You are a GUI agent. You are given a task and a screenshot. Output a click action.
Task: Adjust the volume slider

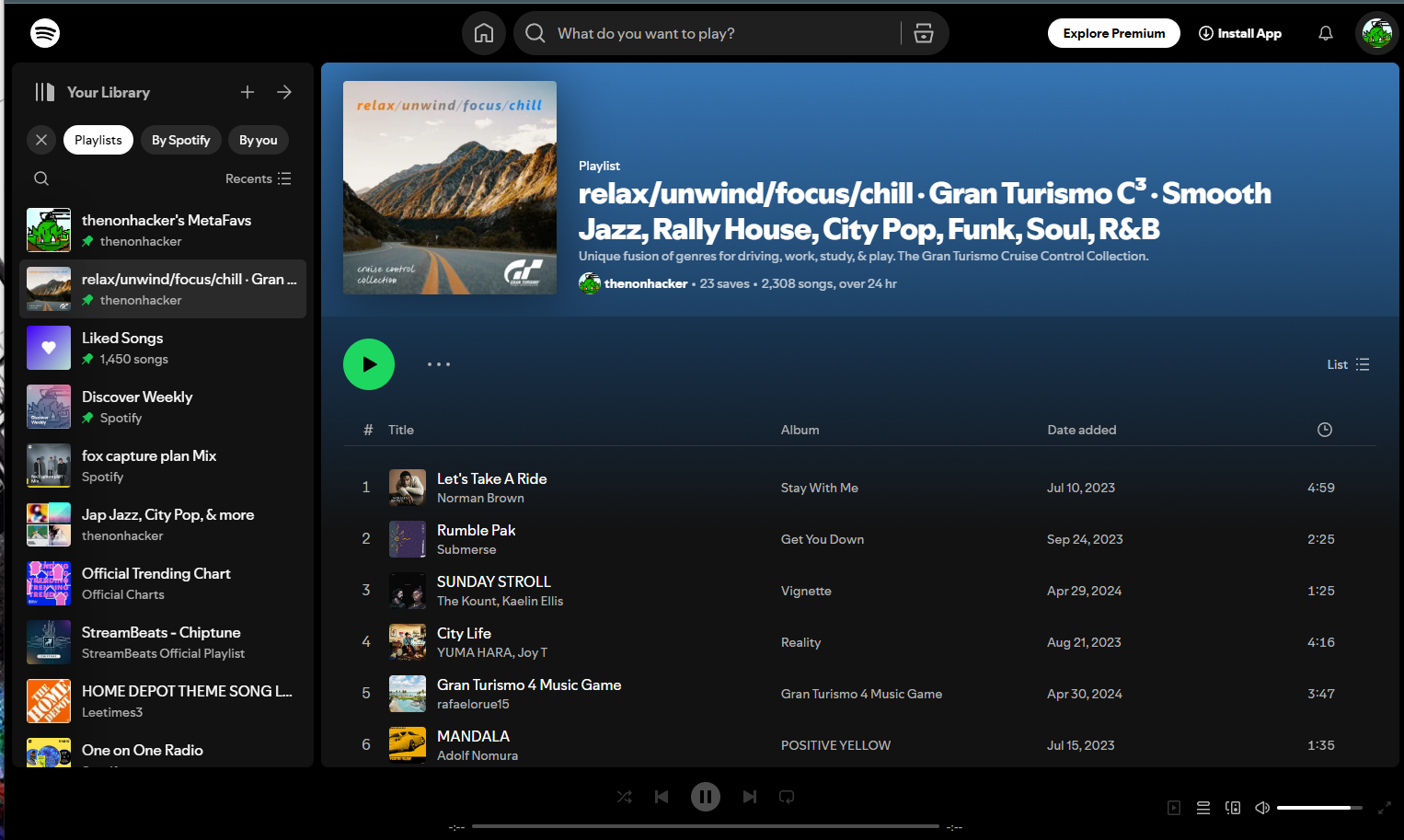pyautogui.click(x=1319, y=808)
